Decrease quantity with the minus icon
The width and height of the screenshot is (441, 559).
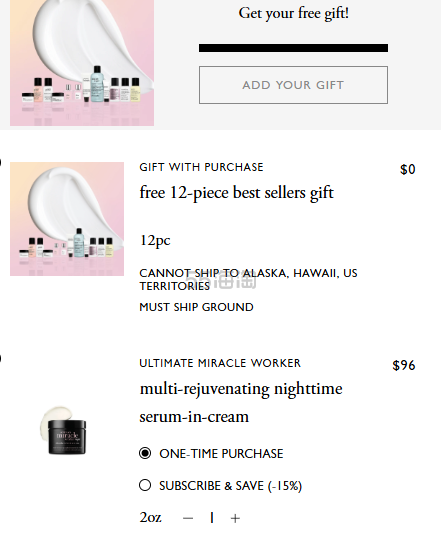[x=188, y=518]
